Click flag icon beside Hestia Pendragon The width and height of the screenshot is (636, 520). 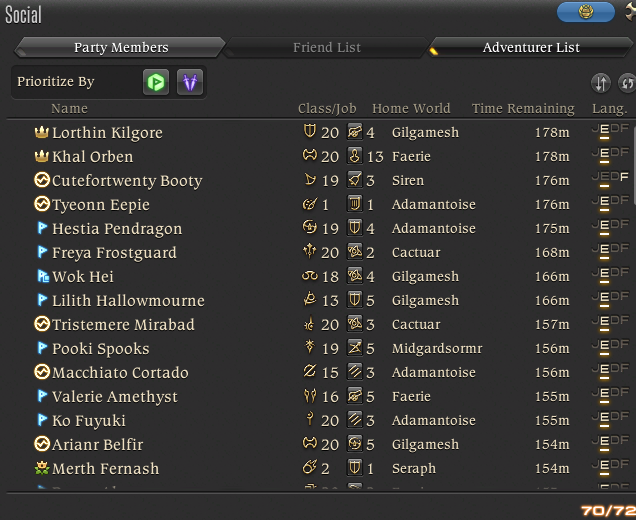[x=42, y=229]
